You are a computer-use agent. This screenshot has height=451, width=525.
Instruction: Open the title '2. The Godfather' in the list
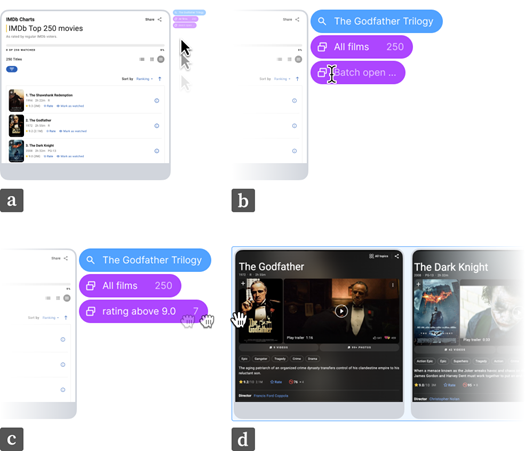39,120
